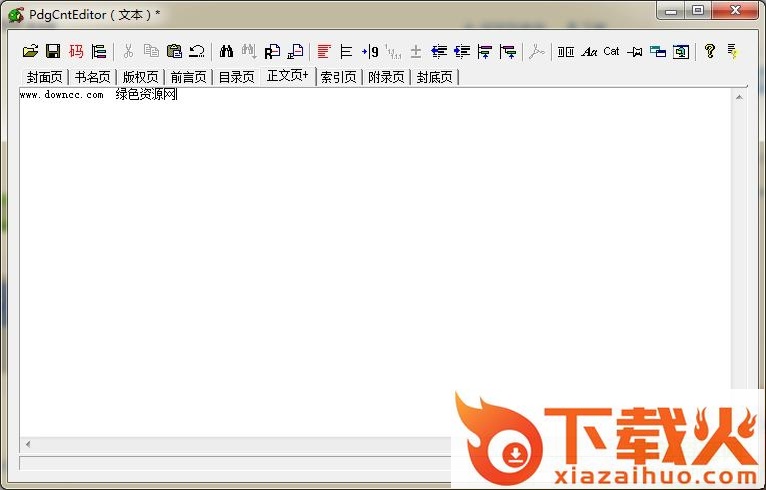Click the vertical scrollbar up arrow
Image resolution: width=766 pixels, height=490 pixels.
739,97
